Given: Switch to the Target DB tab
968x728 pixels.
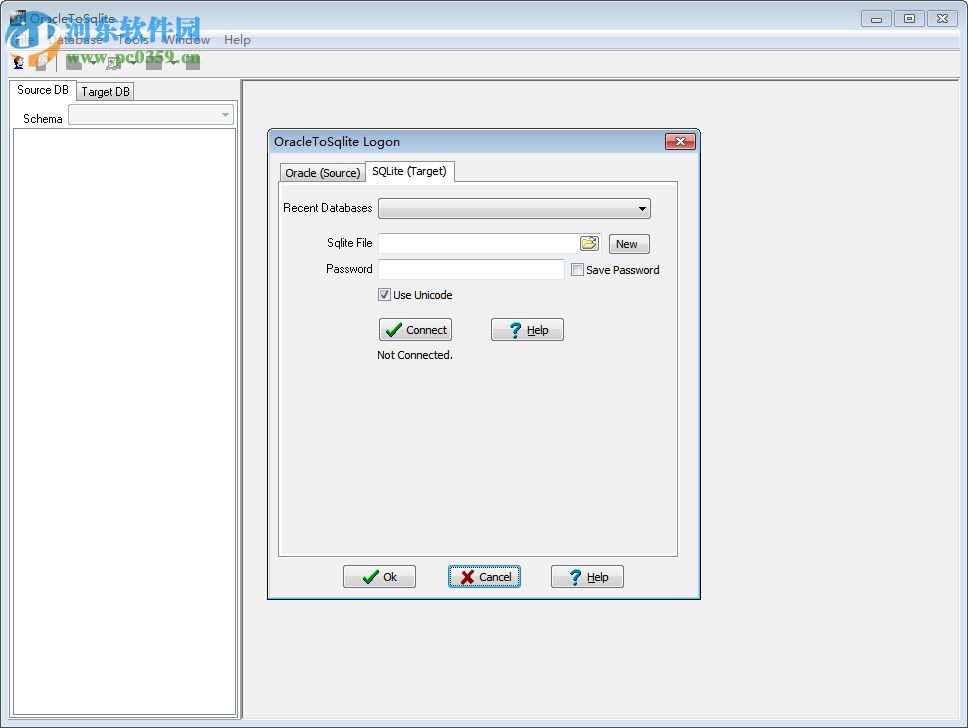Looking at the screenshot, I should coord(104,91).
